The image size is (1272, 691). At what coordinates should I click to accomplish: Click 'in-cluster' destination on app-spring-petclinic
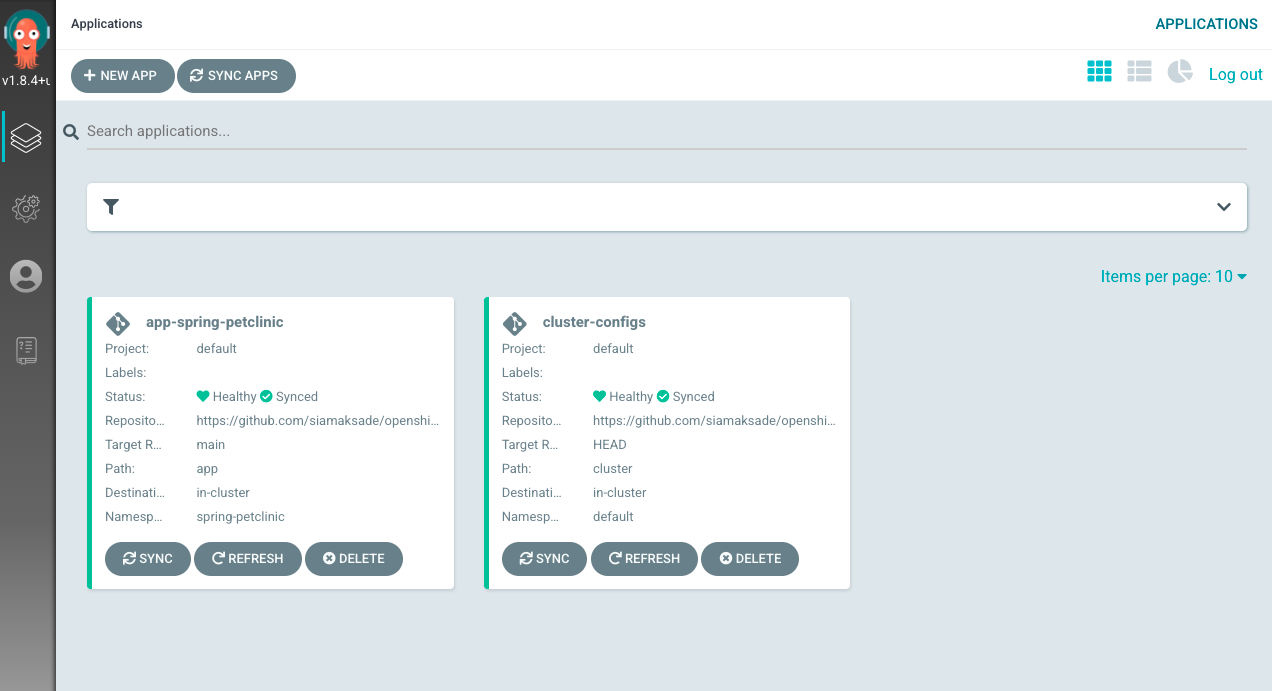[223, 493]
